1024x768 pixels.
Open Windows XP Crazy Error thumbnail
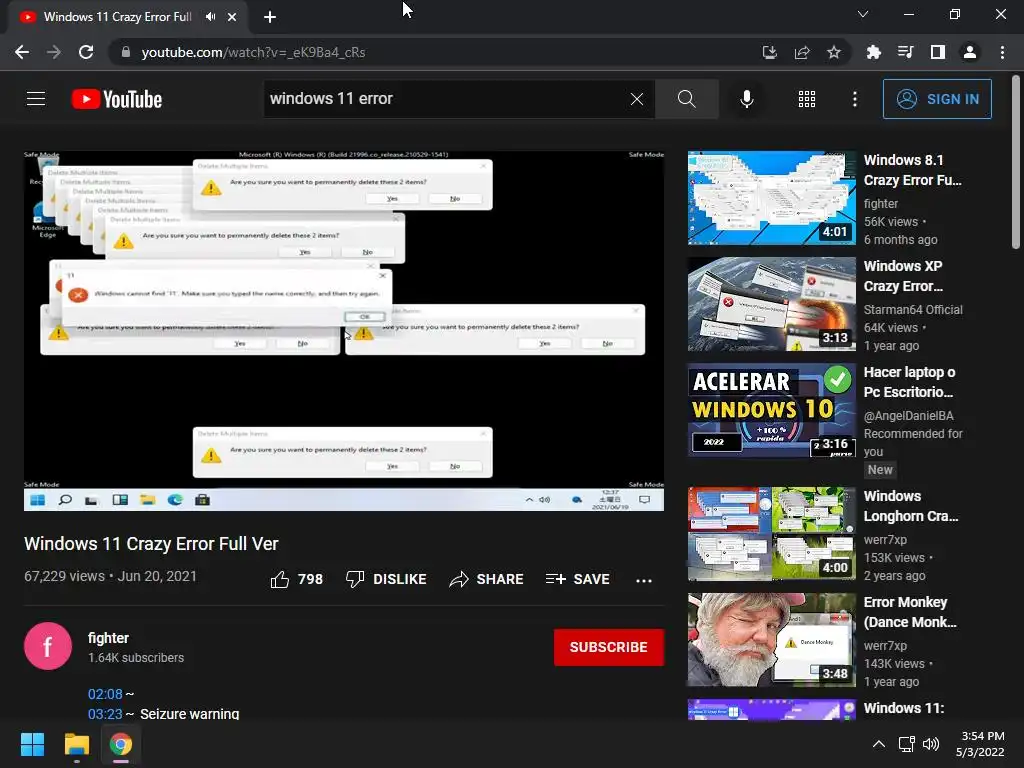[771, 304]
